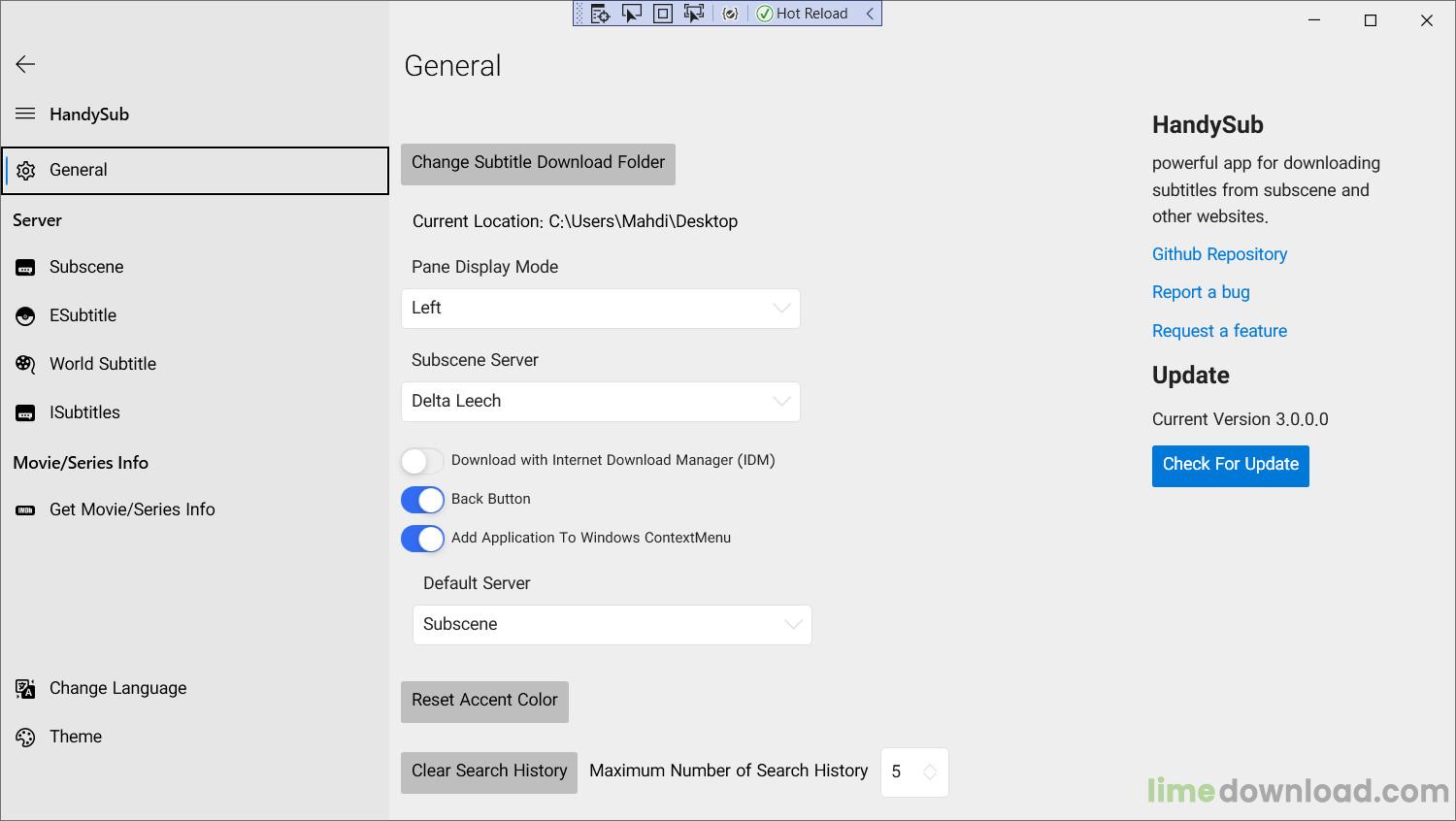The height and width of the screenshot is (821, 1456).
Task: Turn off the Back Button toggle
Action: [422, 500]
